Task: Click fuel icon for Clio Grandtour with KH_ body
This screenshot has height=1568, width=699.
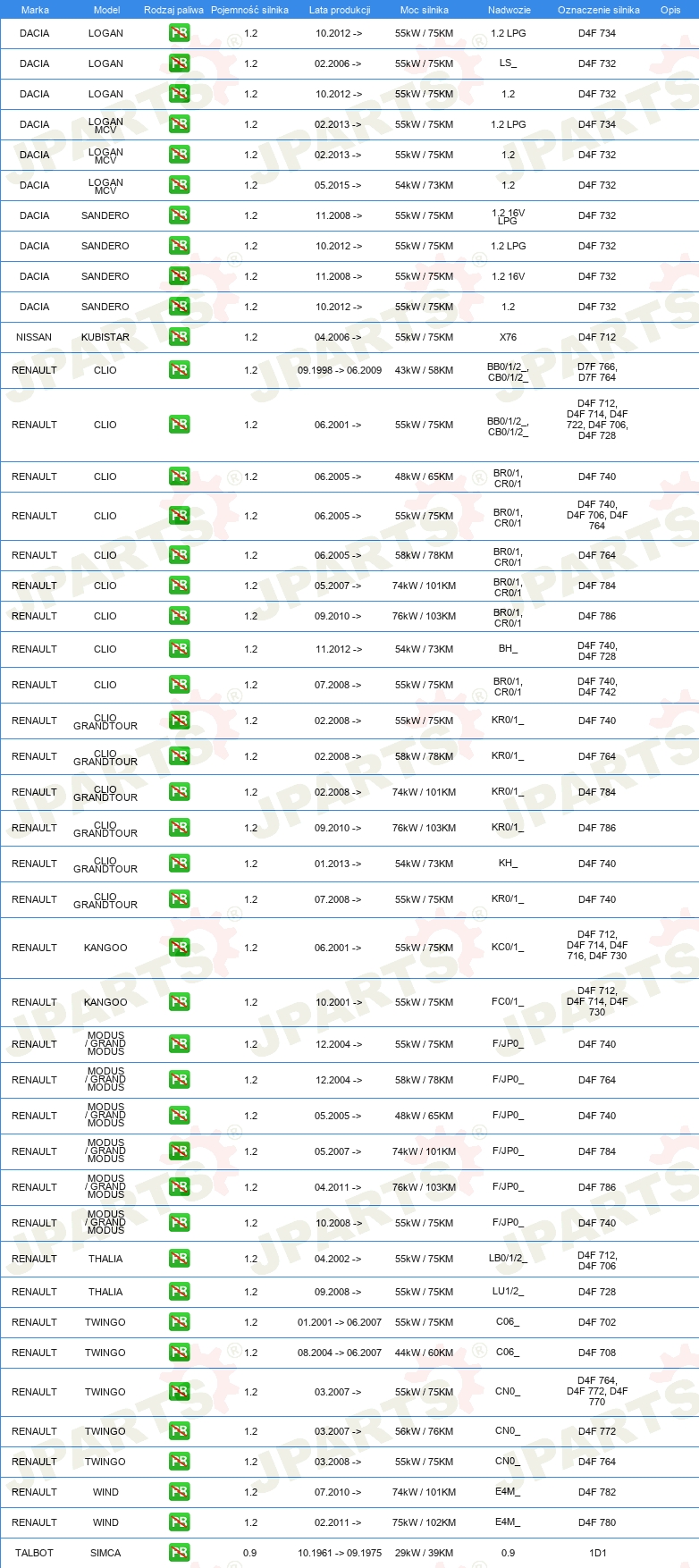Action: coord(180,864)
